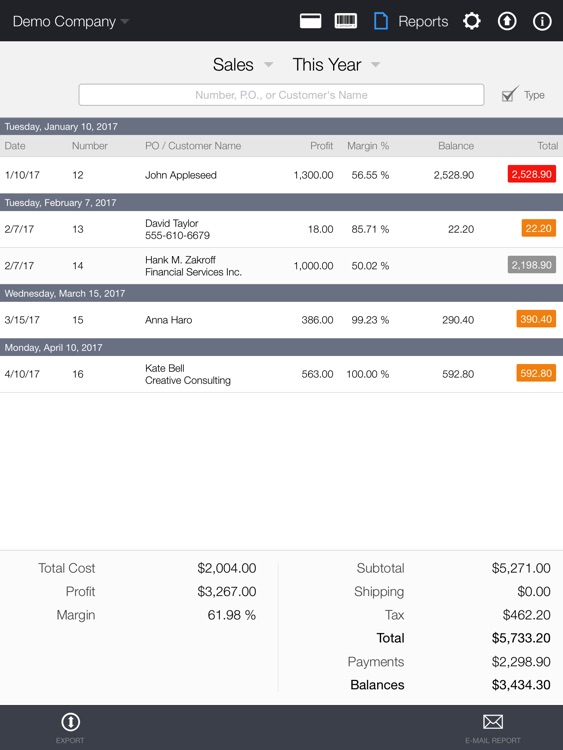Click the 56.55 % margin value

[x=370, y=175]
